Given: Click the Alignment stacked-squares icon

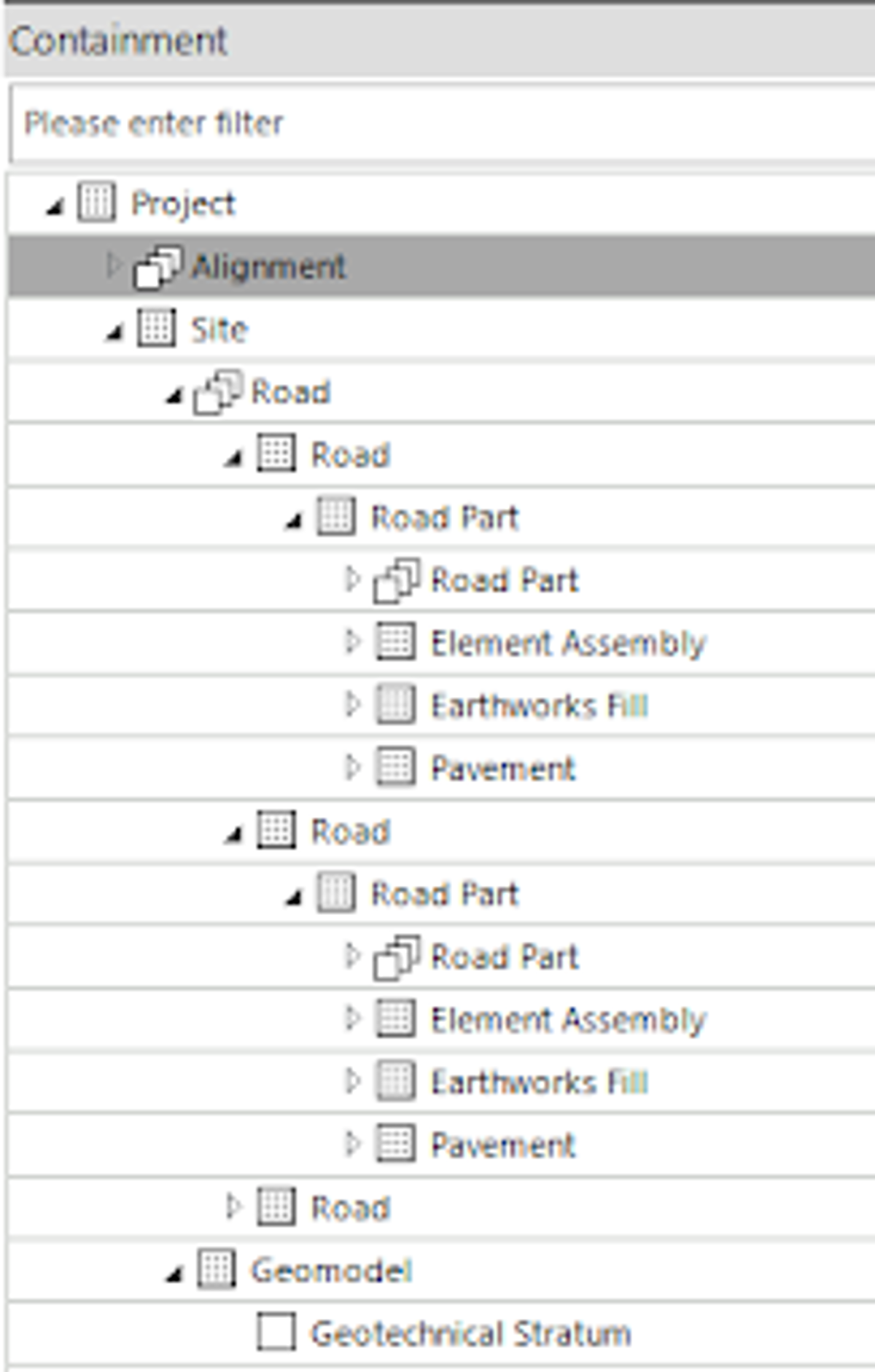Looking at the screenshot, I should pyautogui.click(x=157, y=267).
